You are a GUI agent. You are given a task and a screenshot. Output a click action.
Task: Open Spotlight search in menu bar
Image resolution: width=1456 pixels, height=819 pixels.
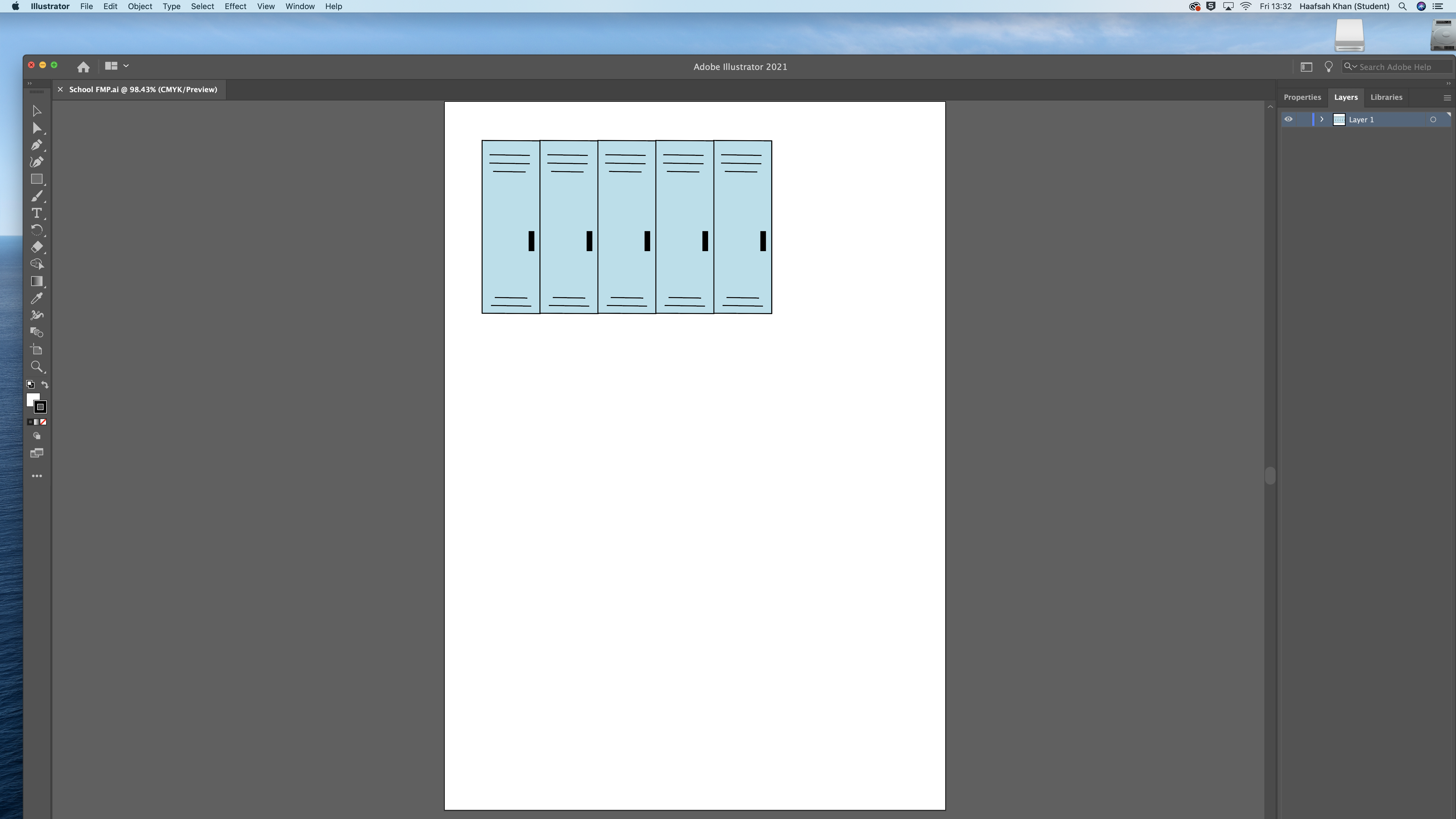(1402, 6)
